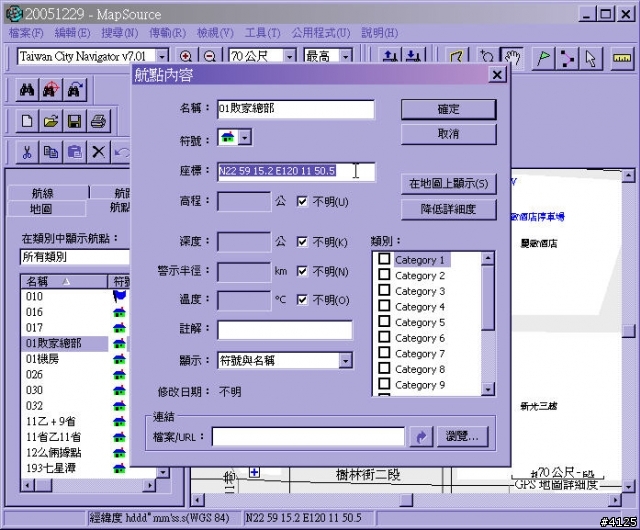The height and width of the screenshot is (530, 640).
Task: Click the save floppy disk icon
Action: click(x=75, y=121)
